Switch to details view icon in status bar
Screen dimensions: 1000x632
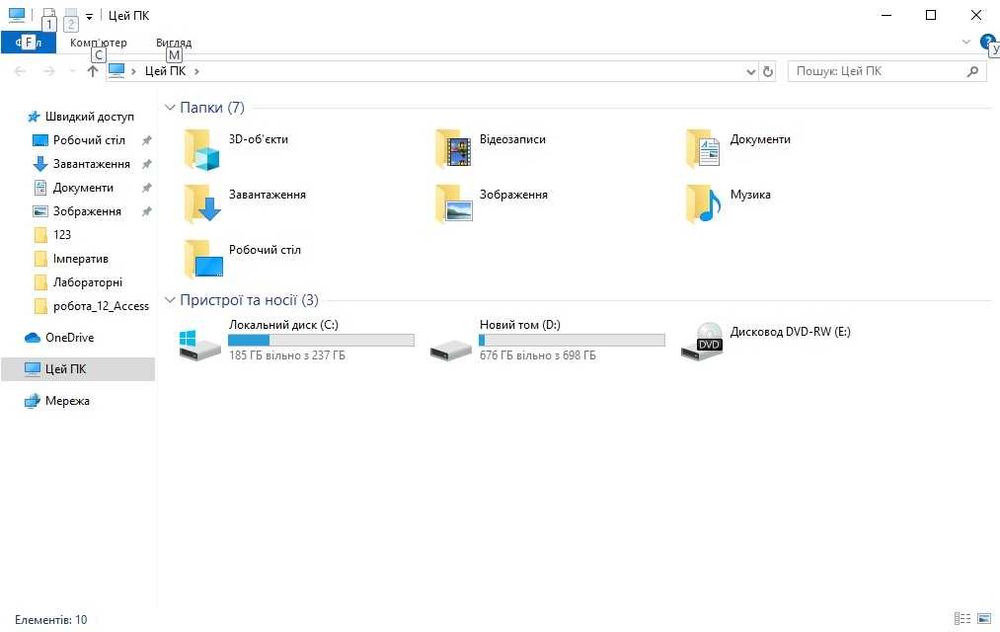click(x=962, y=619)
